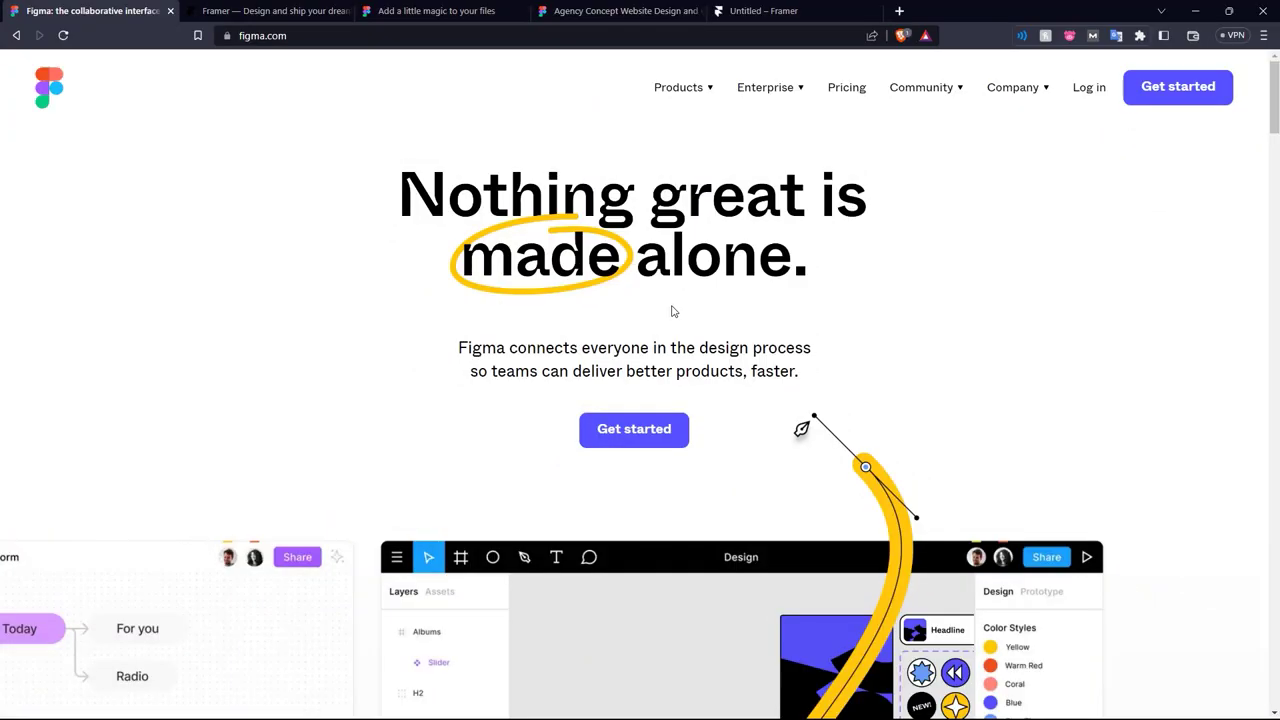The width and height of the screenshot is (1280, 720).
Task: Toggle the browser sidebar panel
Action: (1164, 36)
